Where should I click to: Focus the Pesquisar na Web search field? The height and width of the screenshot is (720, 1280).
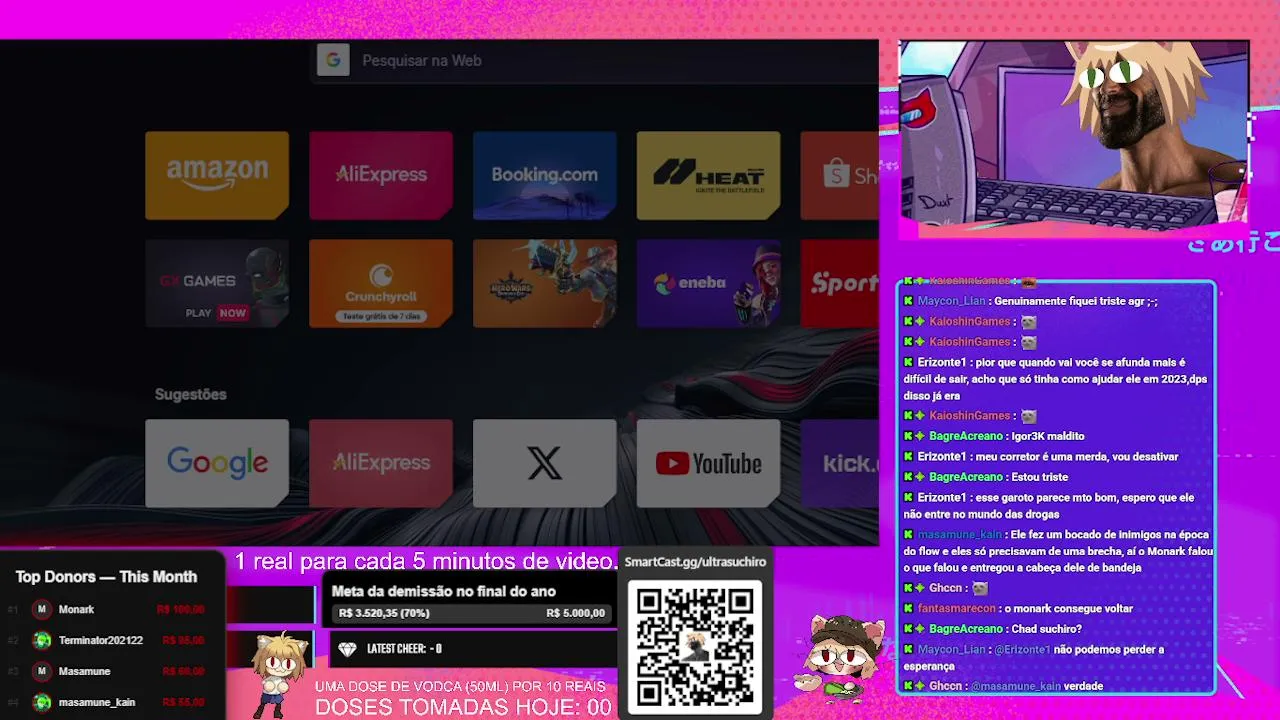[596, 60]
